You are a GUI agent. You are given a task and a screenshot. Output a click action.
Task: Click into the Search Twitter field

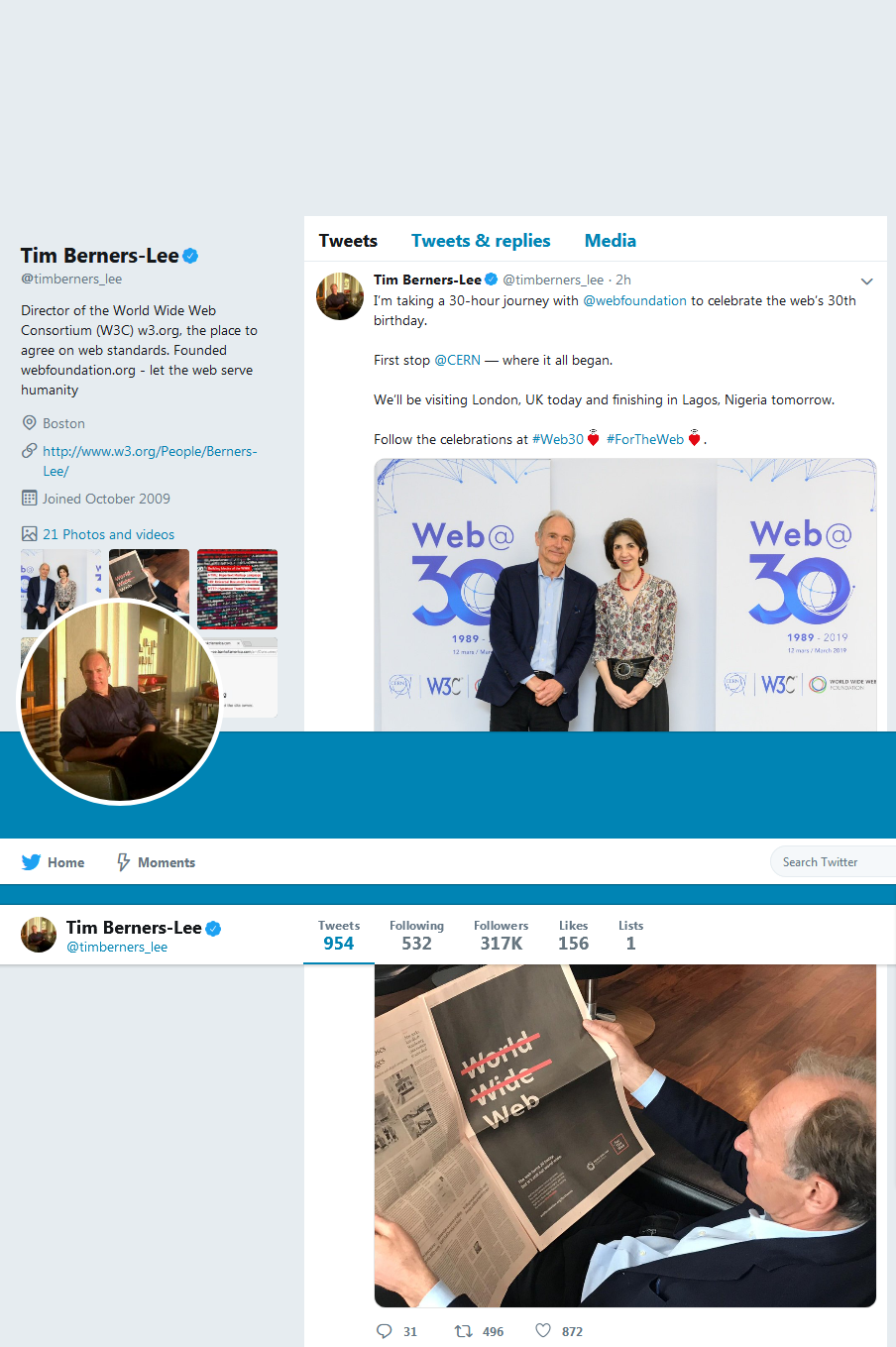[834, 862]
